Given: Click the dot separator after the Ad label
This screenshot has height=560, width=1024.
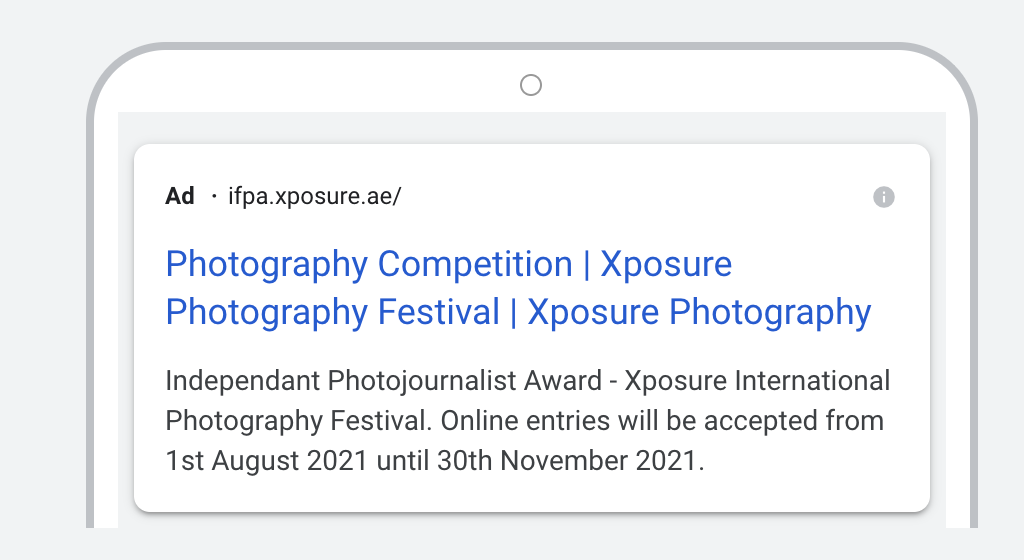Looking at the screenshot, I should point(214,196).
